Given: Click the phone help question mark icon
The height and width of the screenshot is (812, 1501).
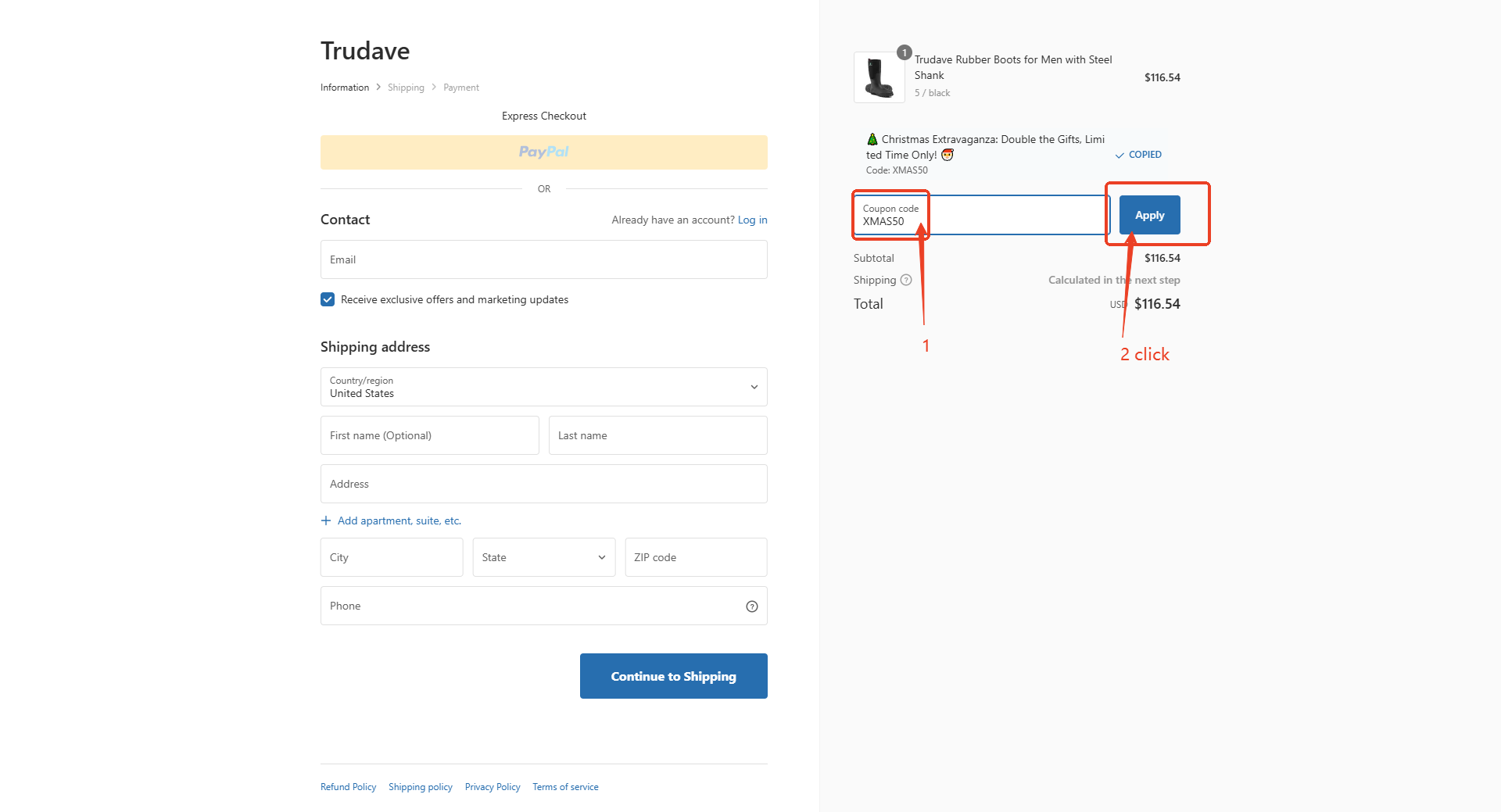Looking at the screenshot, I should [x=751, y=606].
